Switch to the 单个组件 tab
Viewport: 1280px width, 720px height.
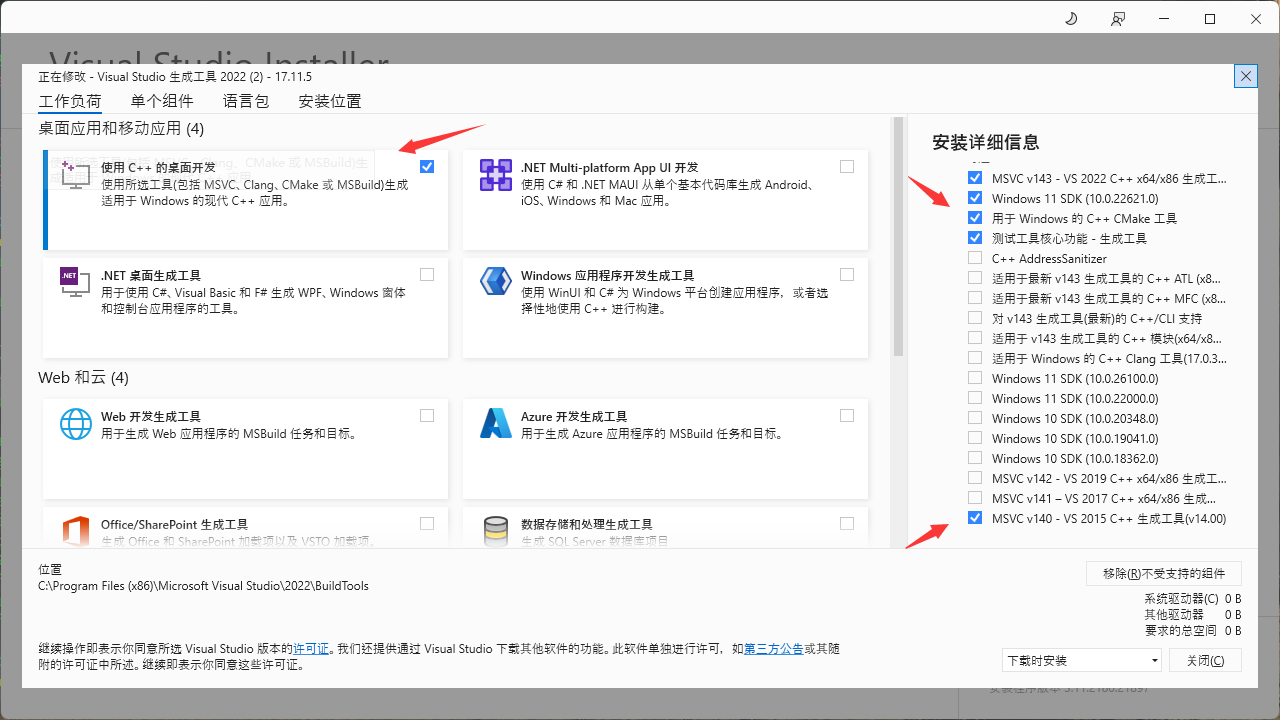click(x=162, y=101)
